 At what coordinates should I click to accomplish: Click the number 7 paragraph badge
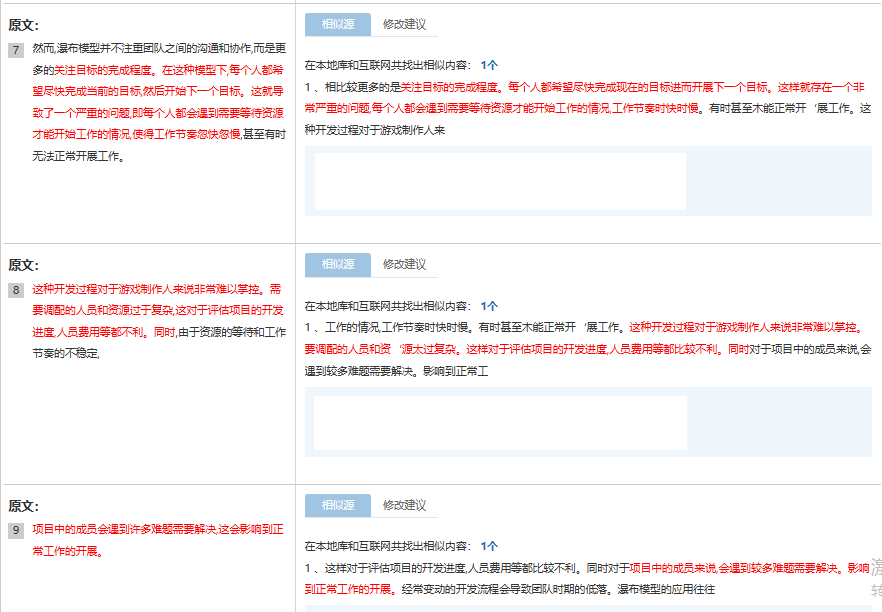16,50
